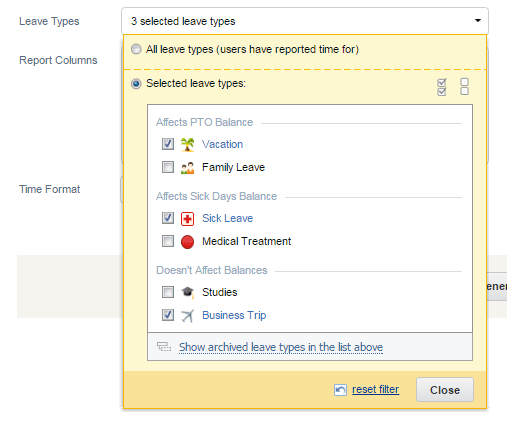Click the 3 selected leave types field
The height and width of the screenshot is (425, 507).
(x=305, y=21)
